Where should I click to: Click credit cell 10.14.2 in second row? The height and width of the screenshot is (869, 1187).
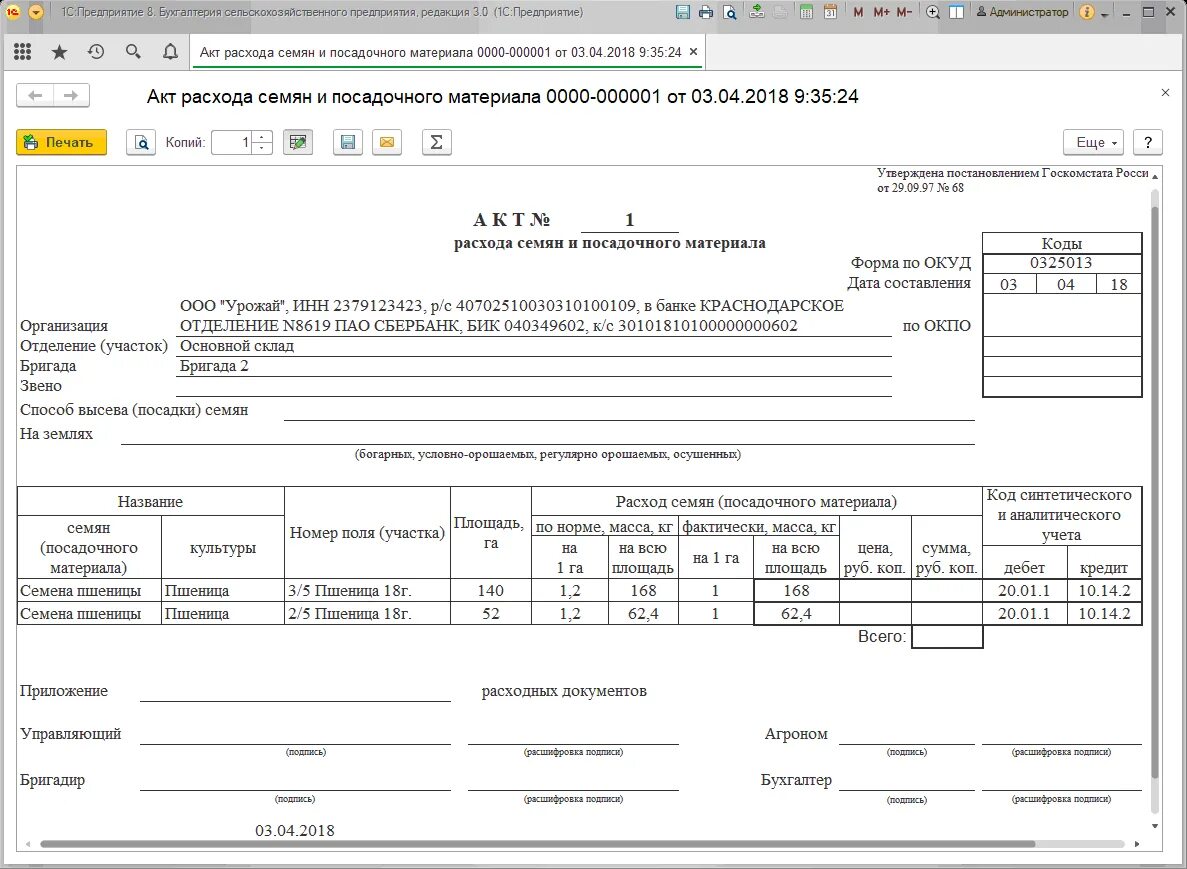coord(1104,613)
